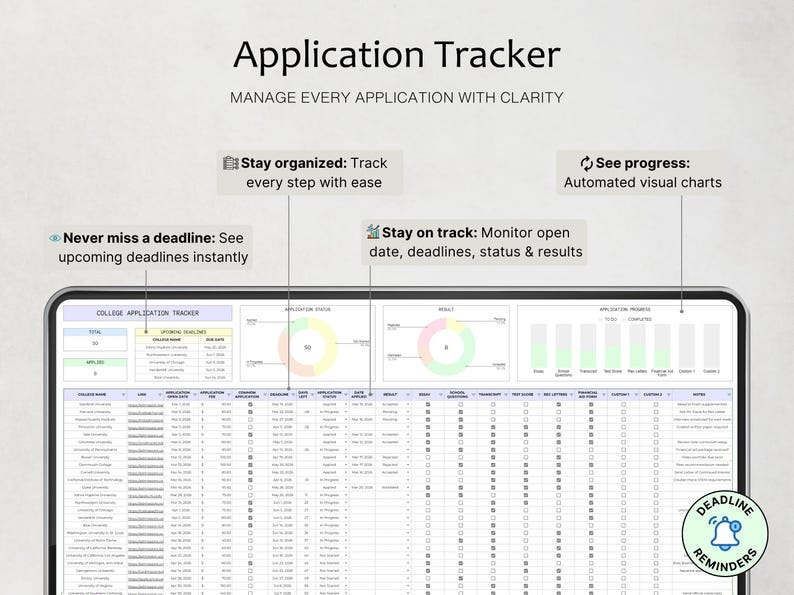Toggle Massachusetts Institute Common Application checkbox

pyautogui.click(x=250, y=419)
